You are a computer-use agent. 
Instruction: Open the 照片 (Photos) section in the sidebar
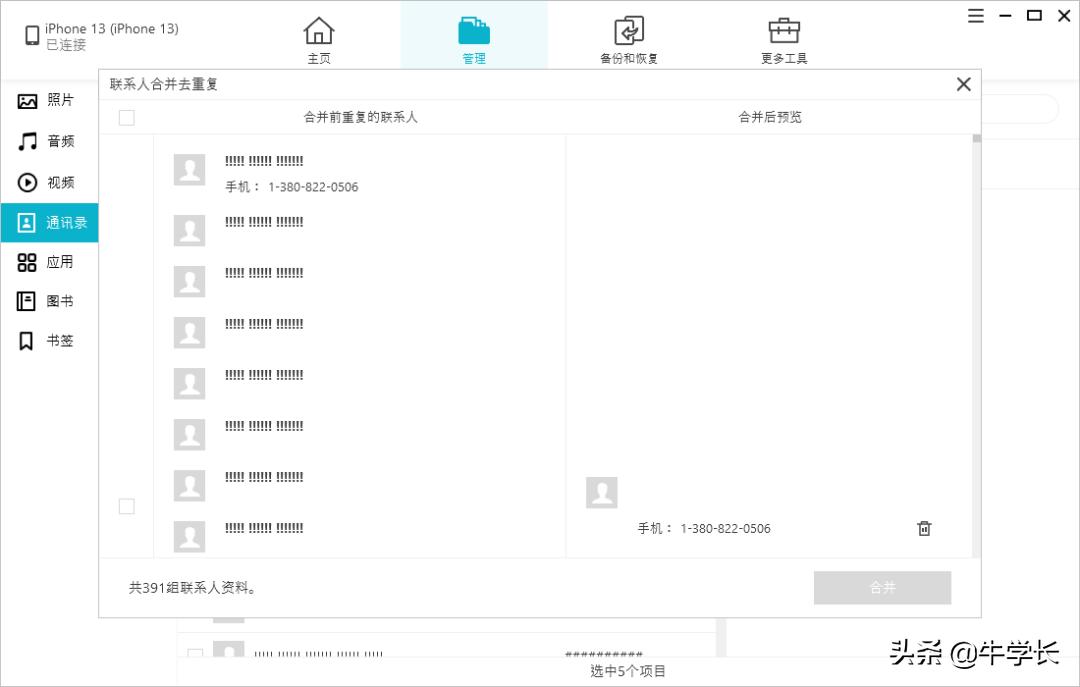(x=48, y=100)
